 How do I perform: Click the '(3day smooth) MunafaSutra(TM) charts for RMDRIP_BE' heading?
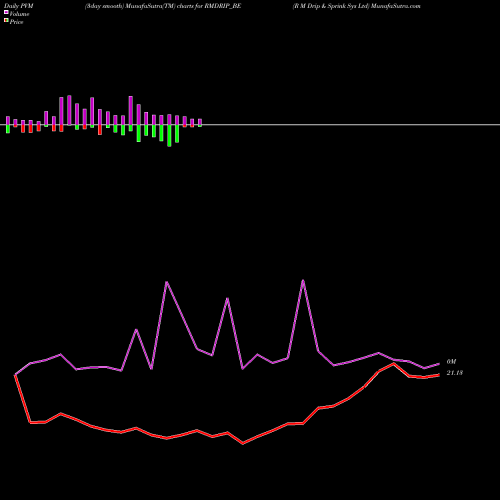point(163,6)
